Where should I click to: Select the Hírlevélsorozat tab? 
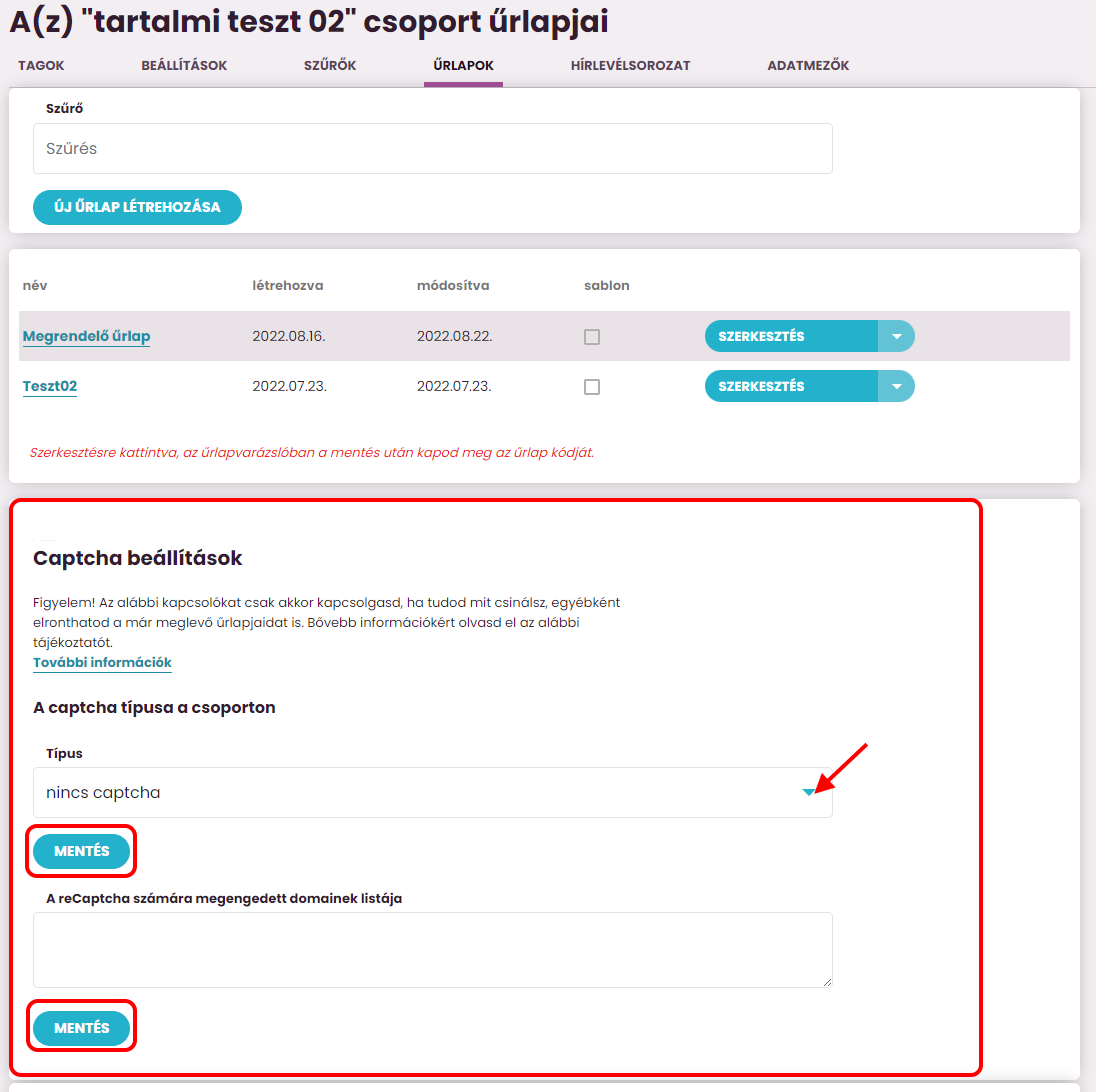click(x=630, y=66)
